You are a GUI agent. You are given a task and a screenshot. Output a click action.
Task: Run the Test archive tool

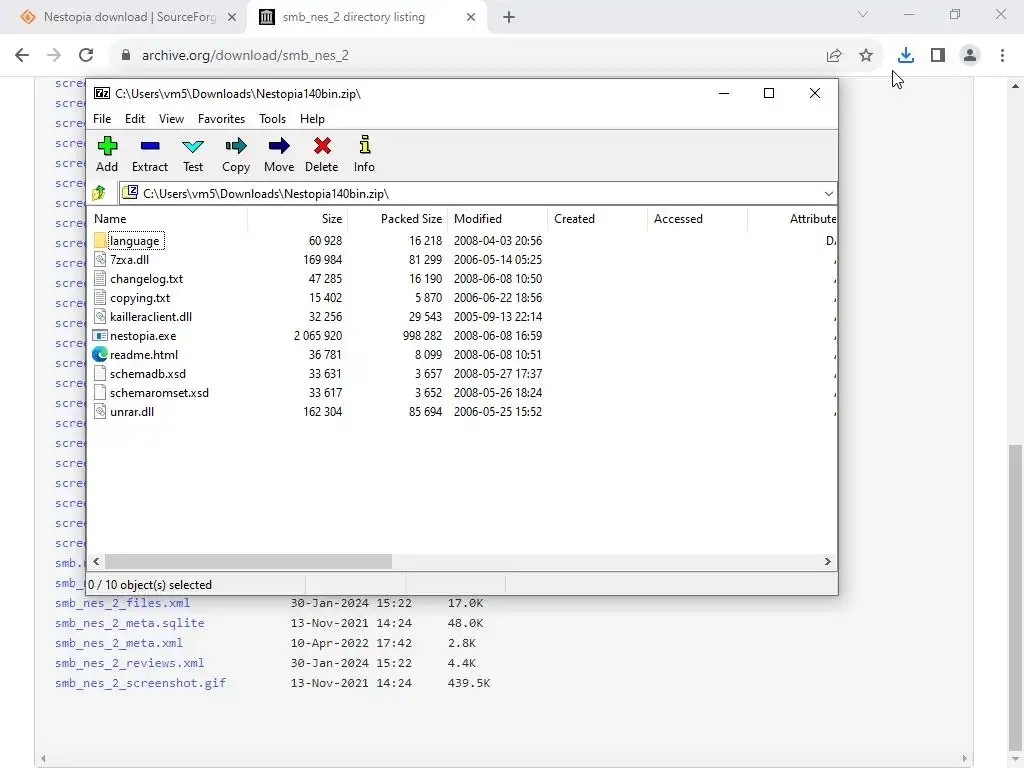click(193, 146)
